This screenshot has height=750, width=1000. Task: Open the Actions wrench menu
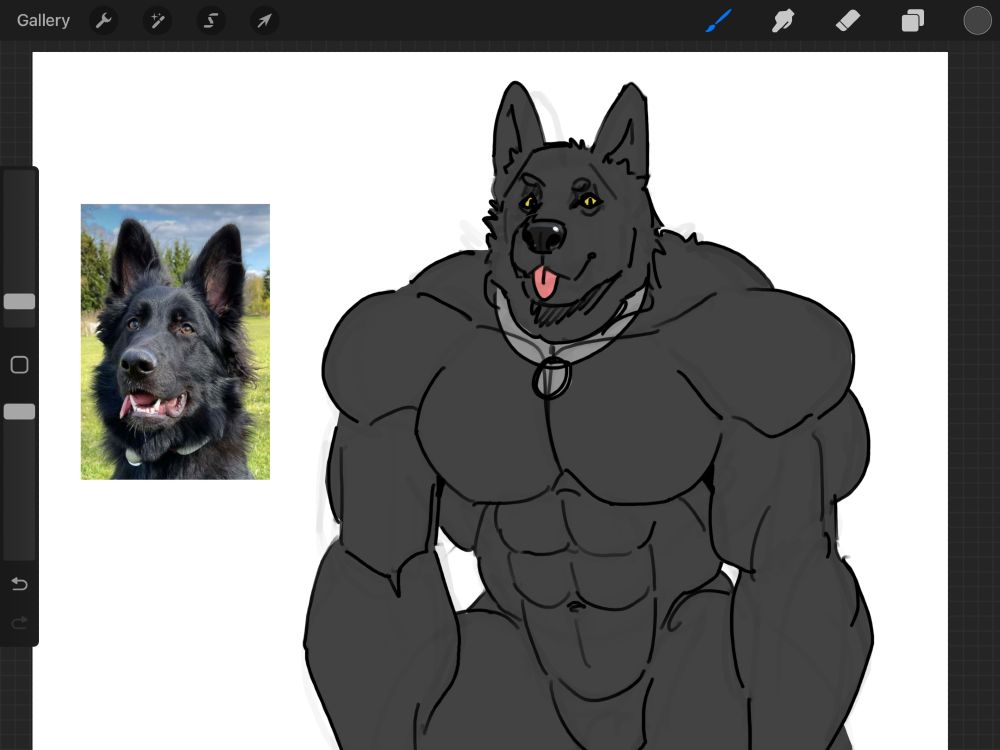tap(103, 21)
